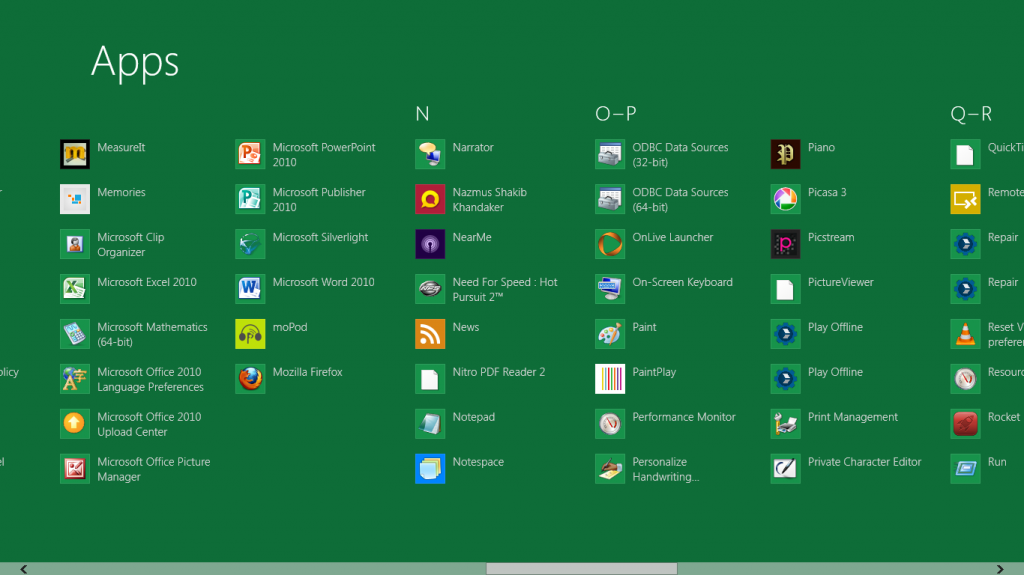Open On-Screen Keyboard icon
The width and height of the screenshot is (1024, 575).
610,289
